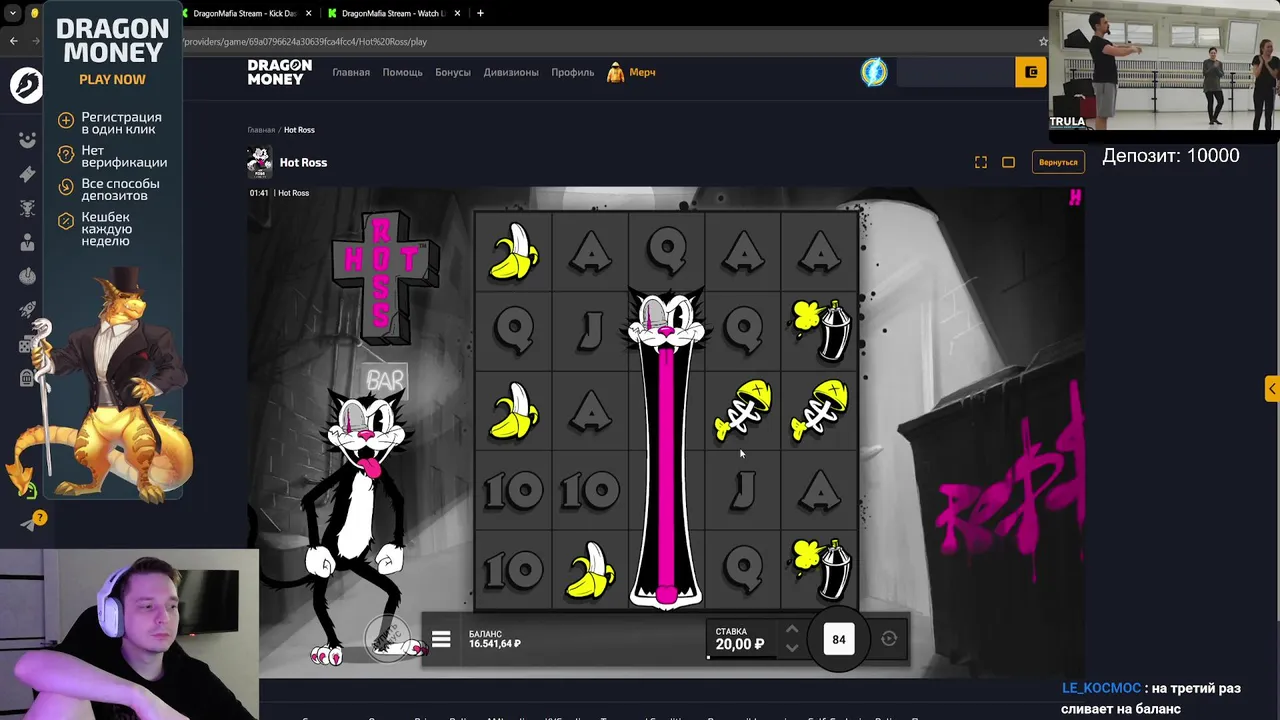Image resolution: width=1280 pixels, height=720 pixels.
Task: Click the question mark help badge
Action: (x=40, y=517)
